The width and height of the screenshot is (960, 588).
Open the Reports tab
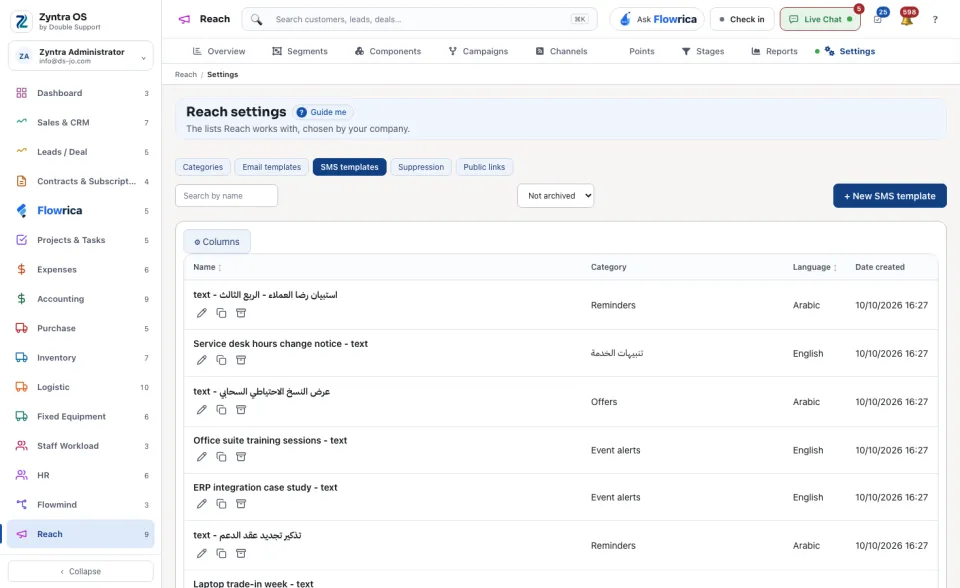click(774, 51)
